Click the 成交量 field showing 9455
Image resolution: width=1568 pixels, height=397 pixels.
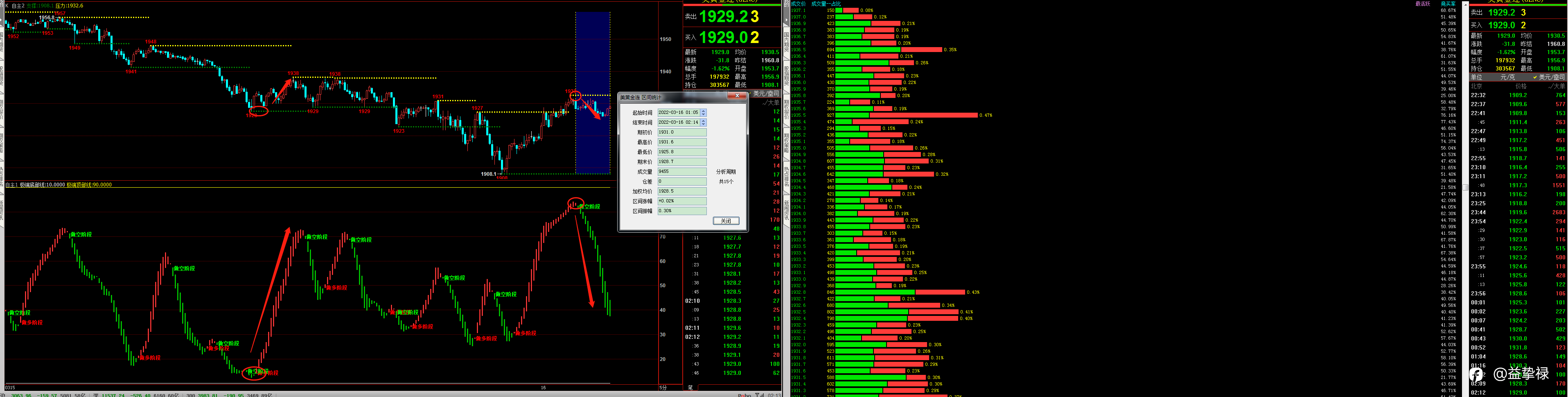coord(682,172)
